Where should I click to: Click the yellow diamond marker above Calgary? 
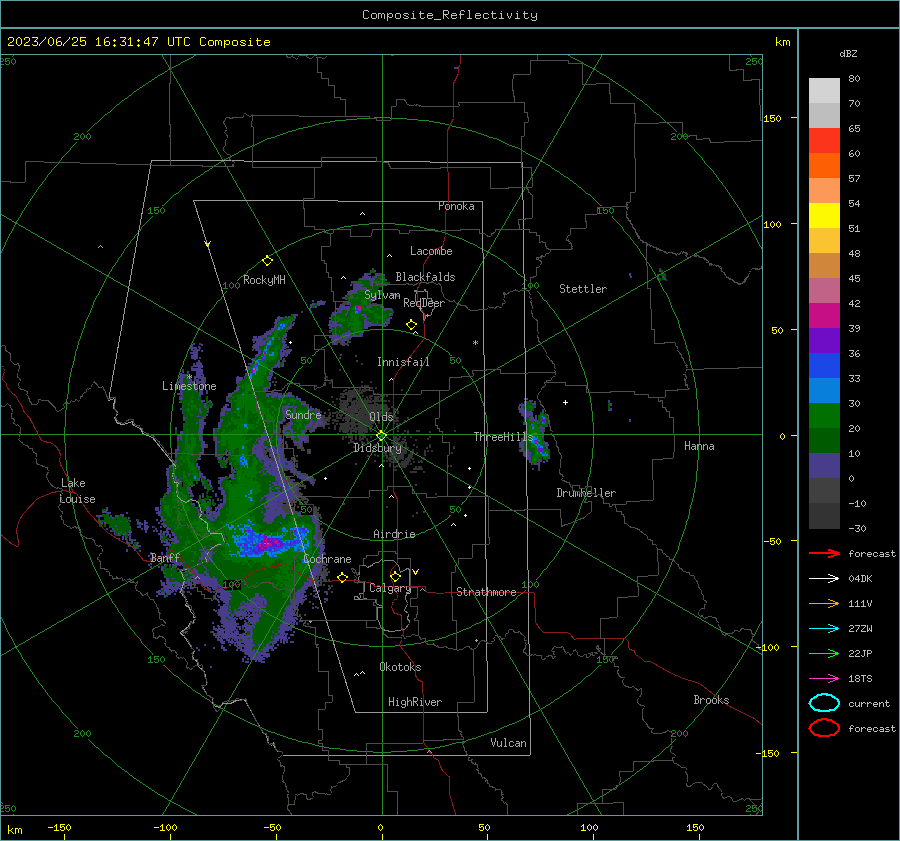pos(395,576)
